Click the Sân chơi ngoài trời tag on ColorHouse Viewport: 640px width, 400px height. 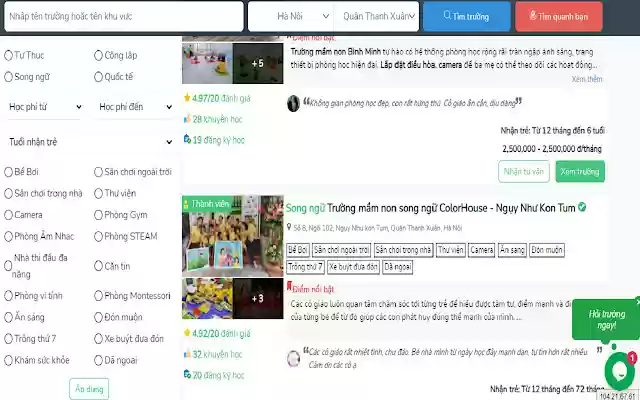tap(341, 250)
